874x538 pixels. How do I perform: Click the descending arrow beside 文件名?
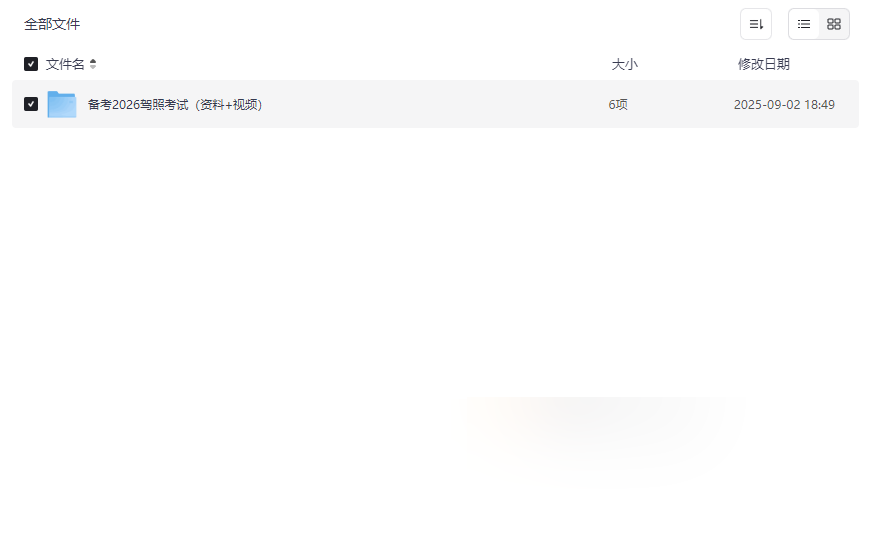tap(93, 67)
